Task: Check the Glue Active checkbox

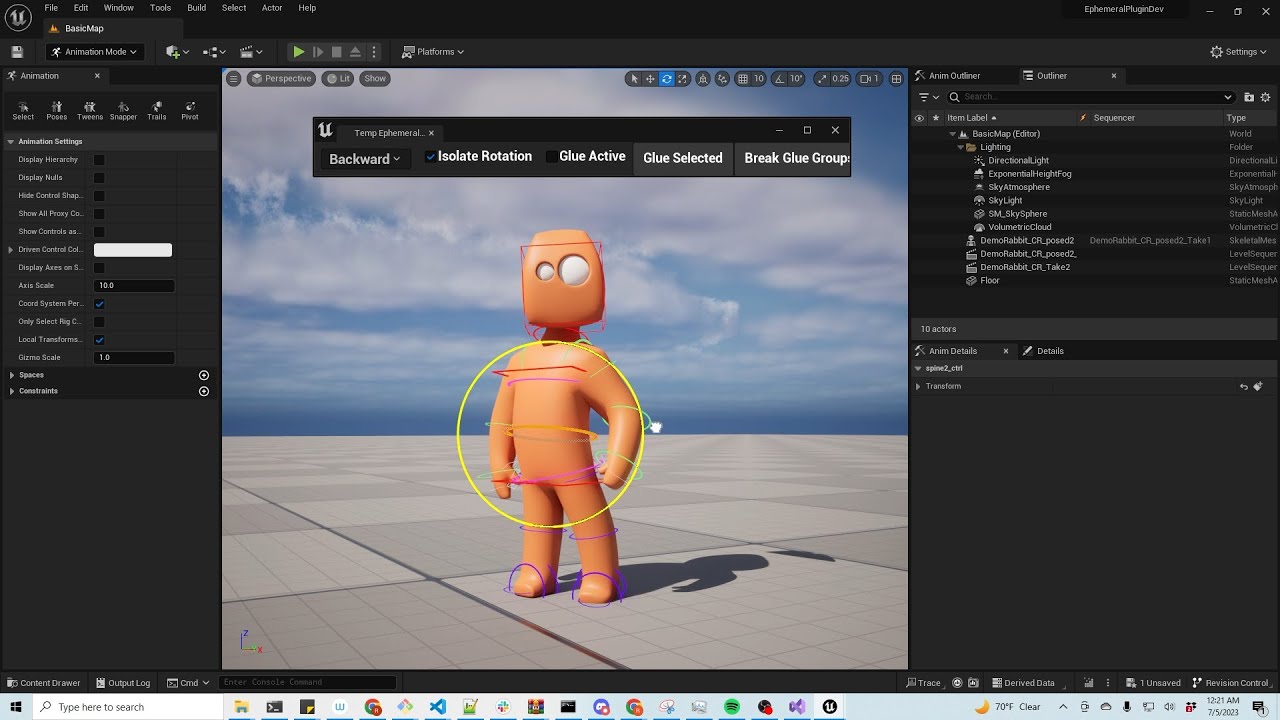Action: point(551,157)
